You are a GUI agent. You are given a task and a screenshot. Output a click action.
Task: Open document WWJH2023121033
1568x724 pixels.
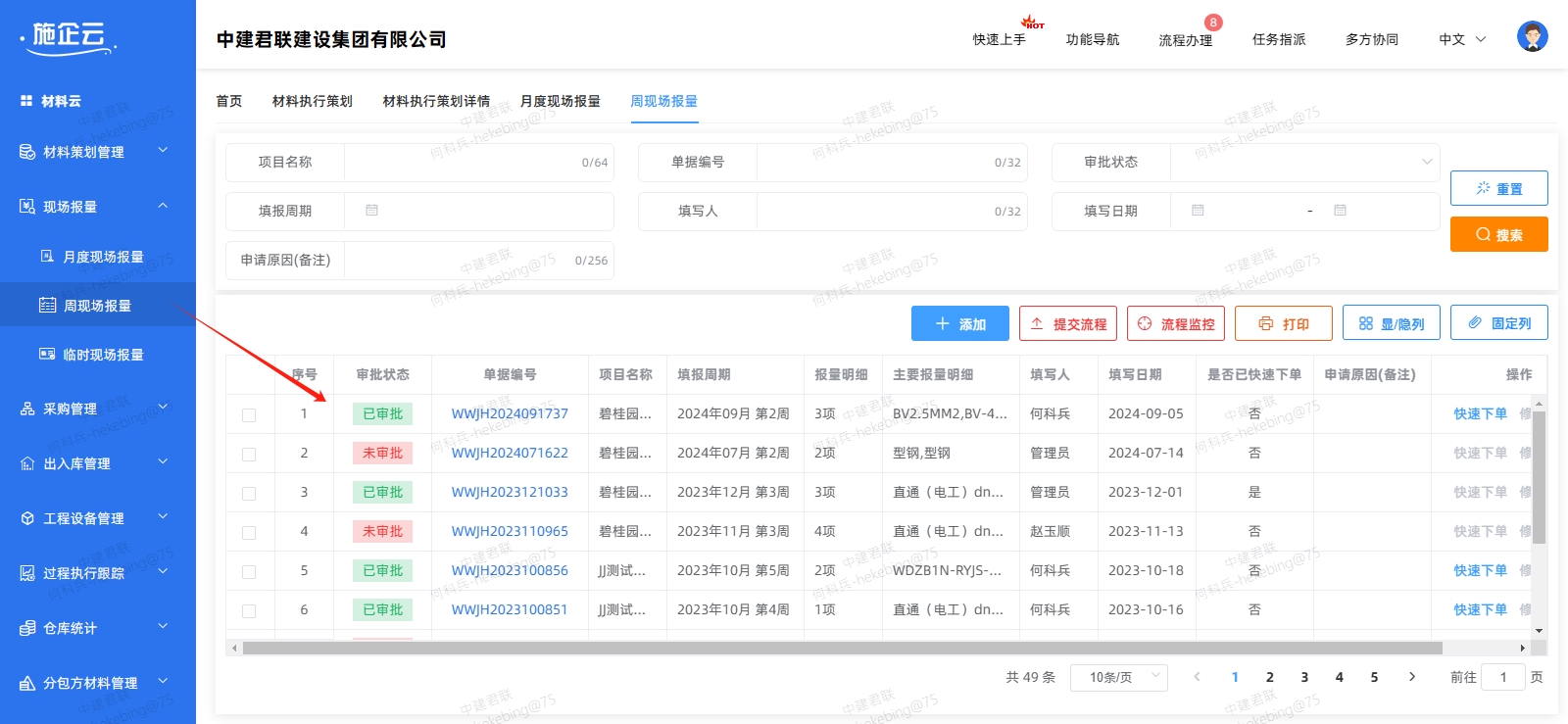pos(510,492)
